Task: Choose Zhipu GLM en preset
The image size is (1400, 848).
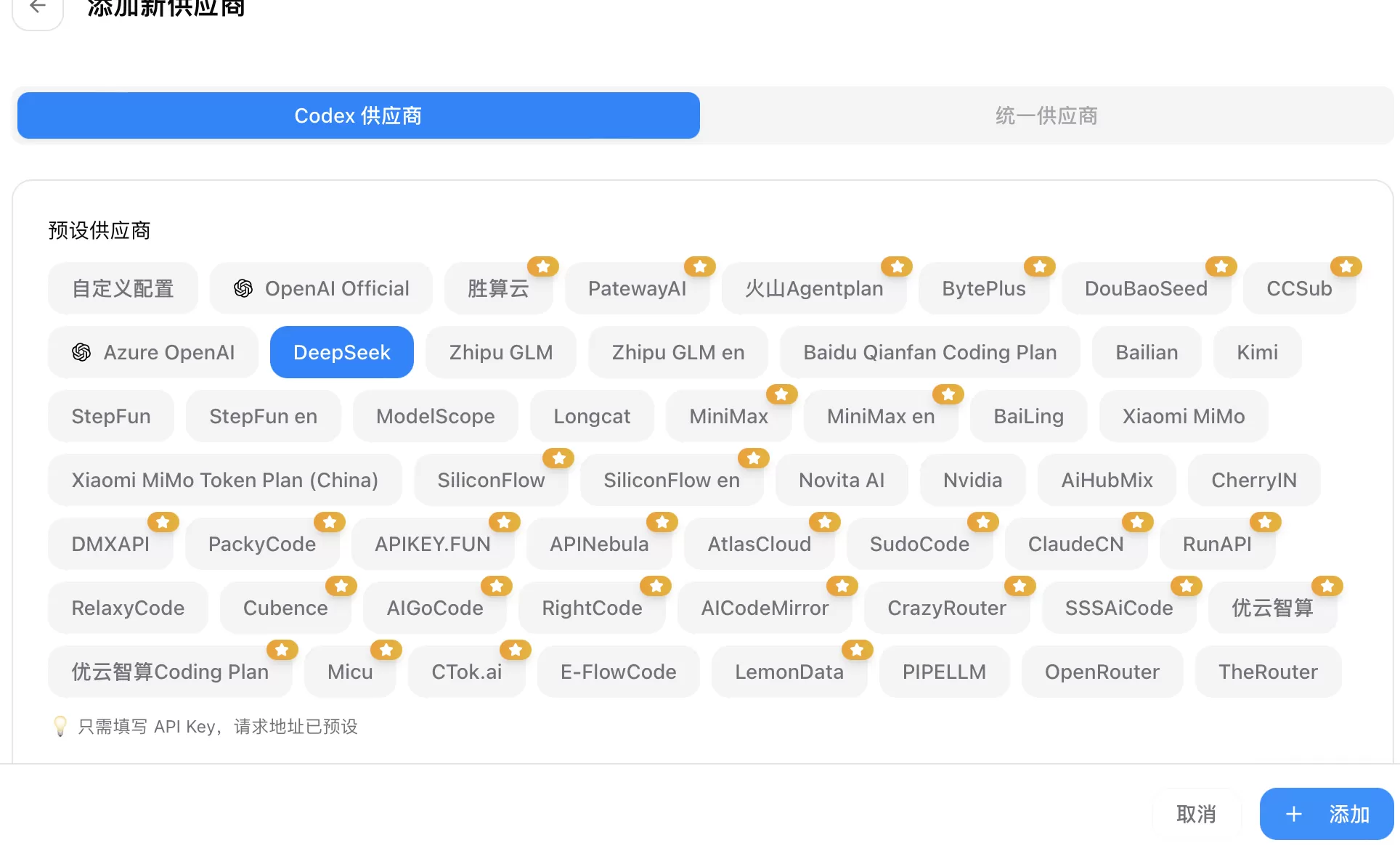Action: [678, 352]
